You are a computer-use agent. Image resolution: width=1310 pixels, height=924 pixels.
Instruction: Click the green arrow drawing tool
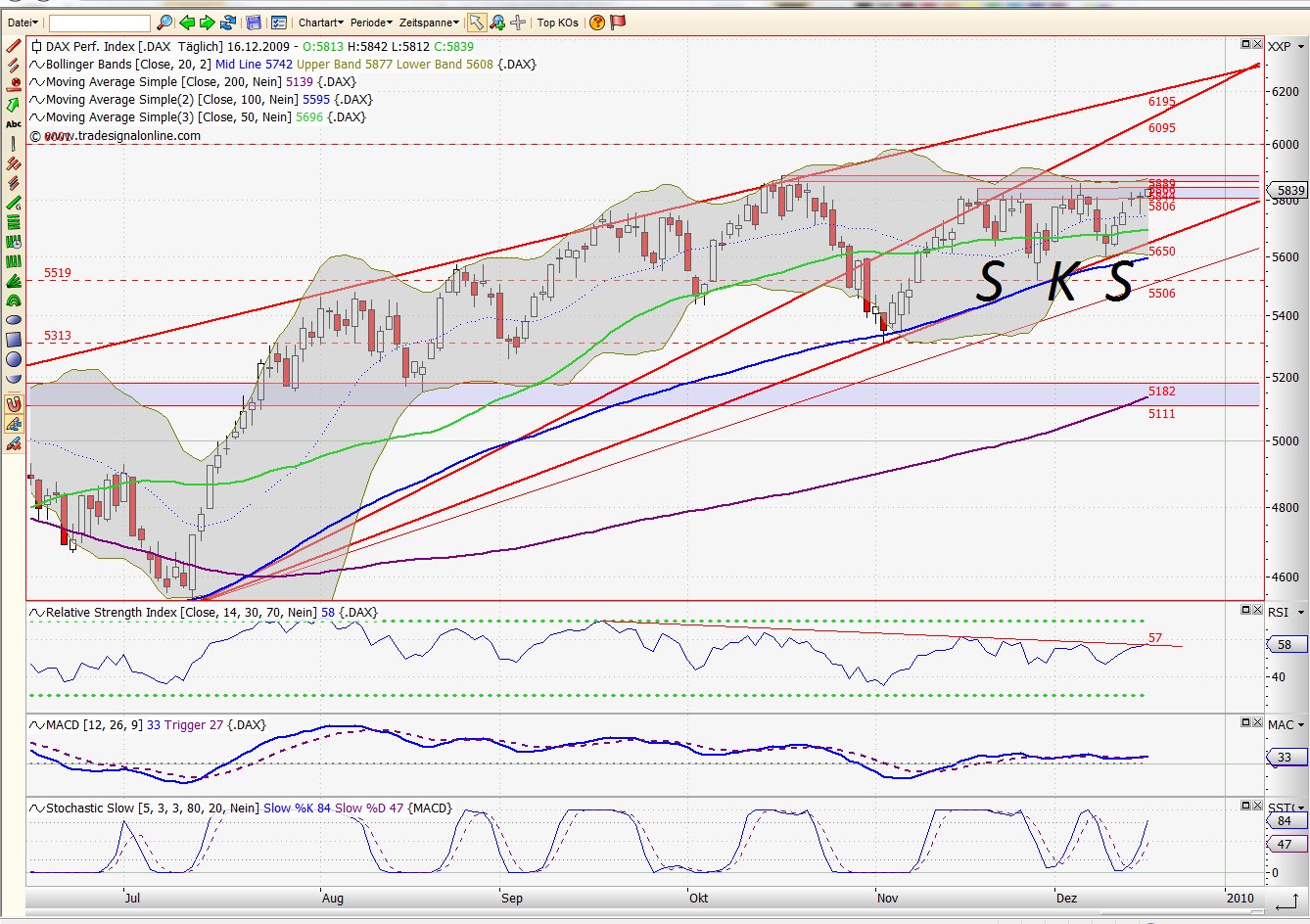pos(14,102)
